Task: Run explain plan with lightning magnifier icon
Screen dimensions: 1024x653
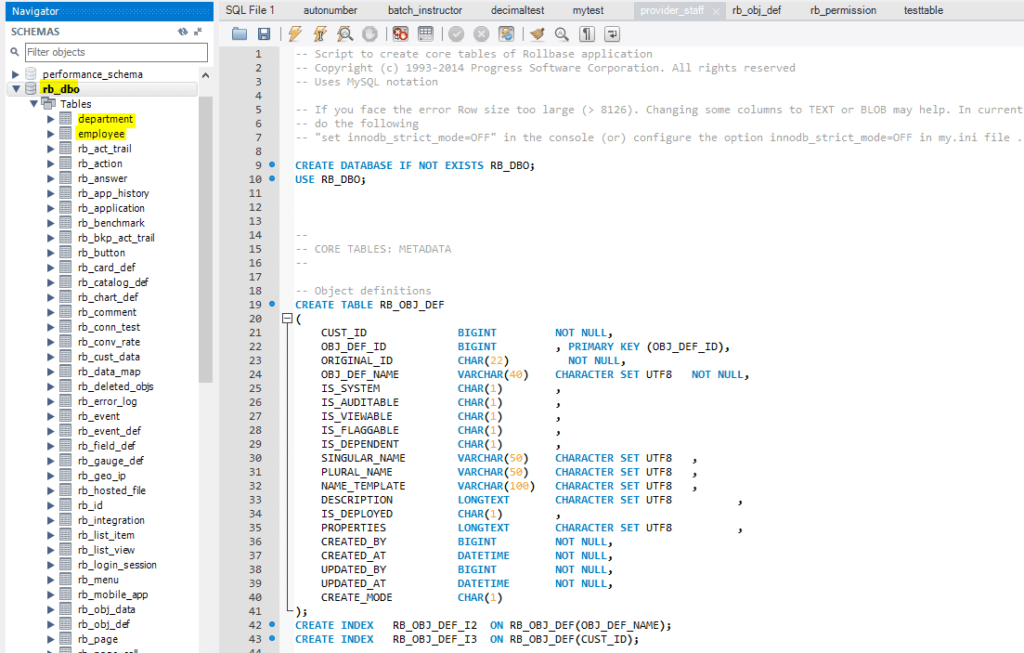Action: click(x=345, y=34)
